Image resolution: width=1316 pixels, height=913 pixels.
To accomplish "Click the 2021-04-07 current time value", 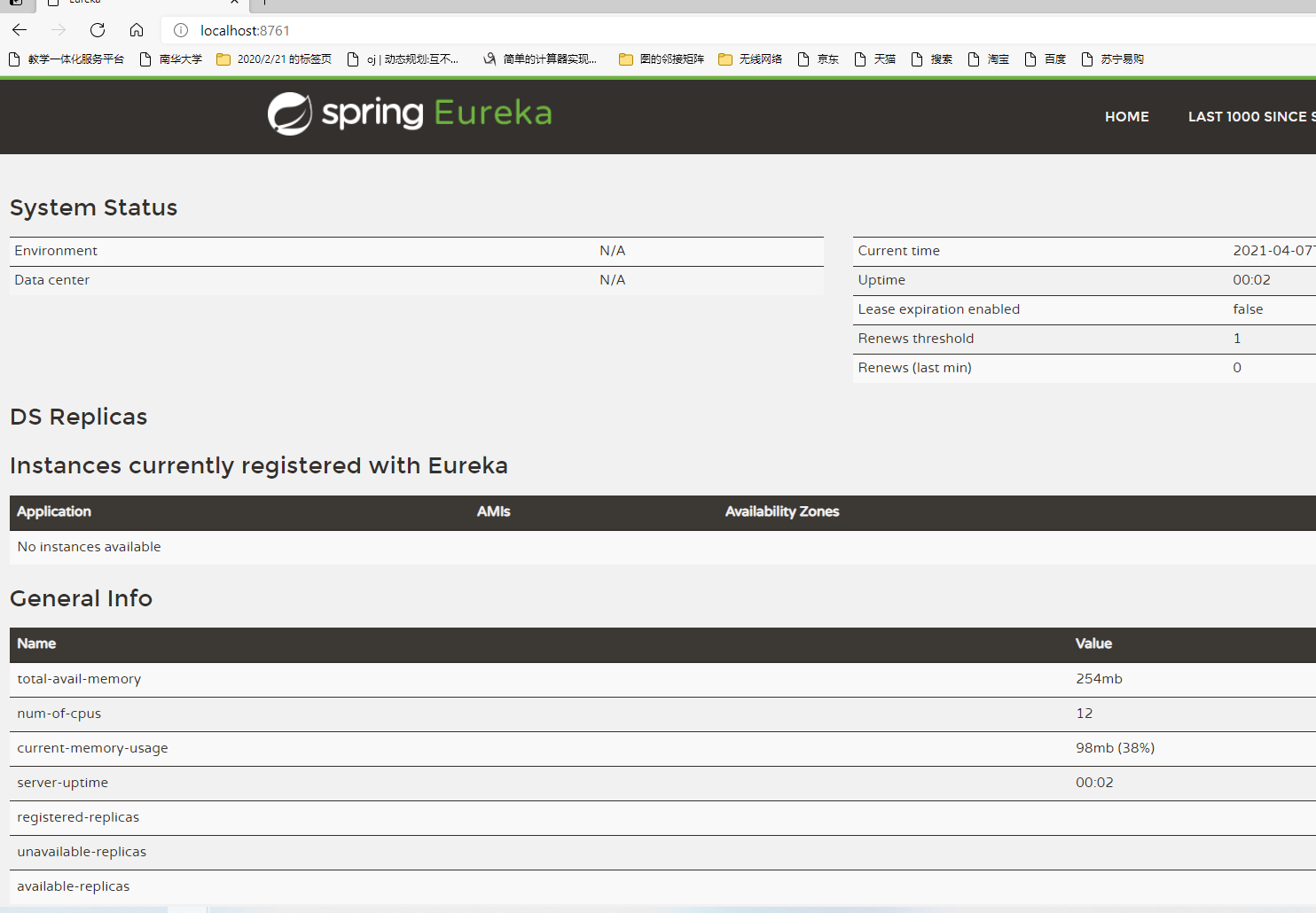I will tap(1273, 251).
